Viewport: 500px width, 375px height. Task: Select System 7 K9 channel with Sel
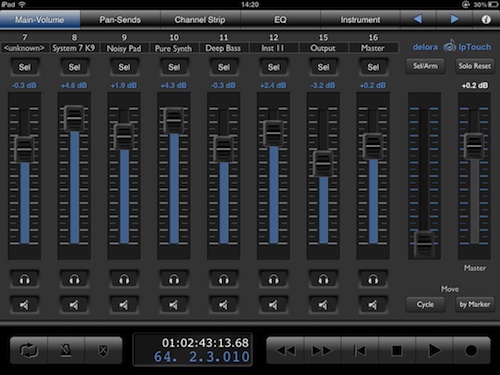pyautogui.click(x=74, y=67)
